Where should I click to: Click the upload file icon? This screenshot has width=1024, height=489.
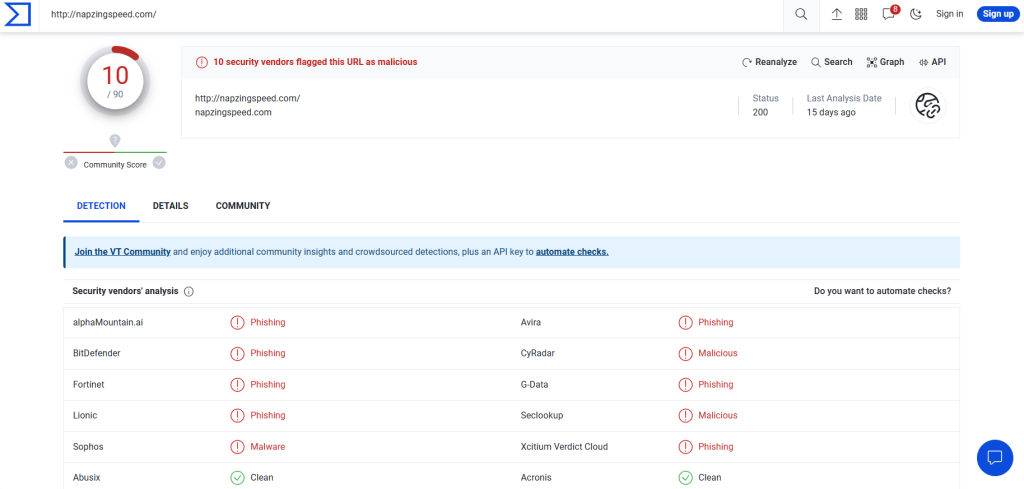[837, 14]
